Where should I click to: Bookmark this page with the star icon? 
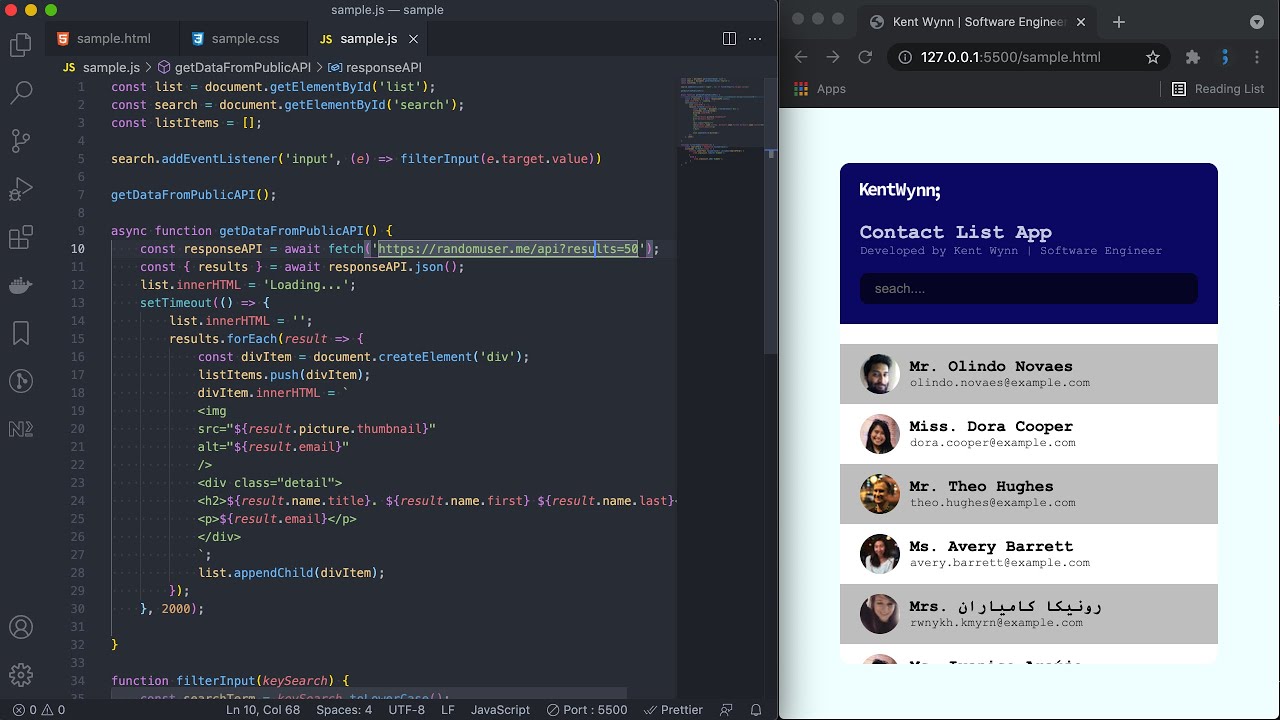(1153, 57)
